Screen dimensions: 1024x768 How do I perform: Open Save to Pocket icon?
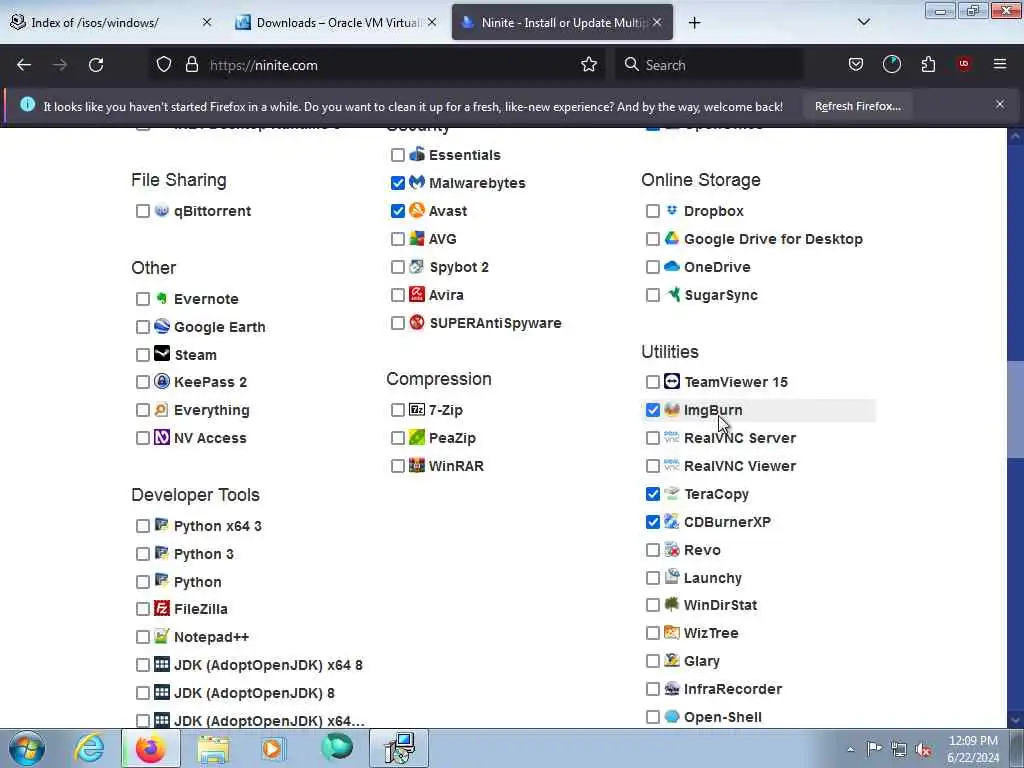856,64
